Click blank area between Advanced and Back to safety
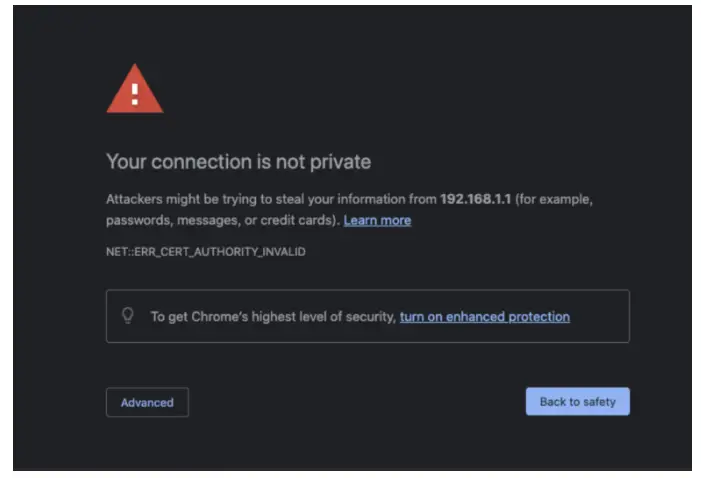Screen dimensions: 701x478 pyautogui.click(x=356, y=402)
